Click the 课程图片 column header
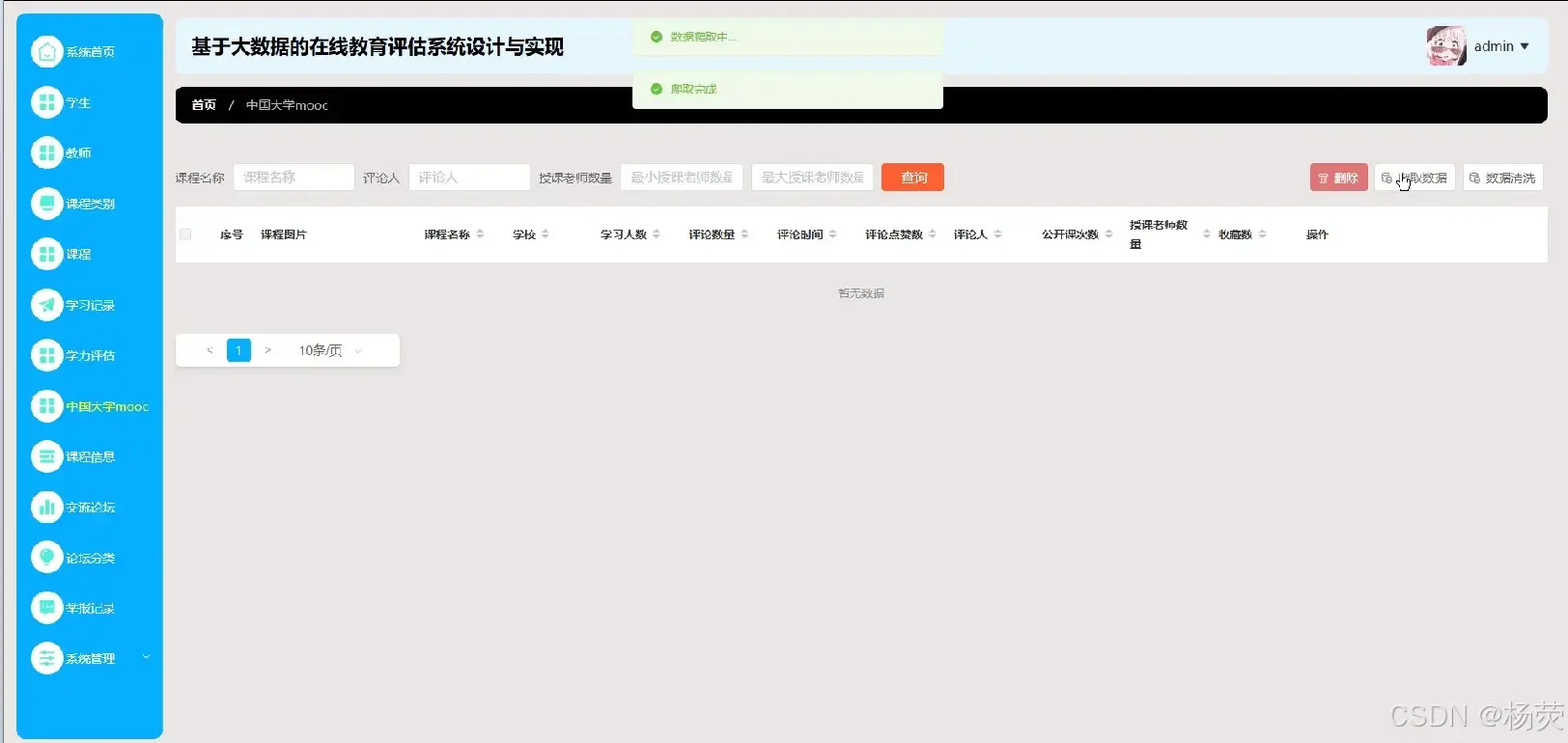1568x743 pixels. [284, 234]
